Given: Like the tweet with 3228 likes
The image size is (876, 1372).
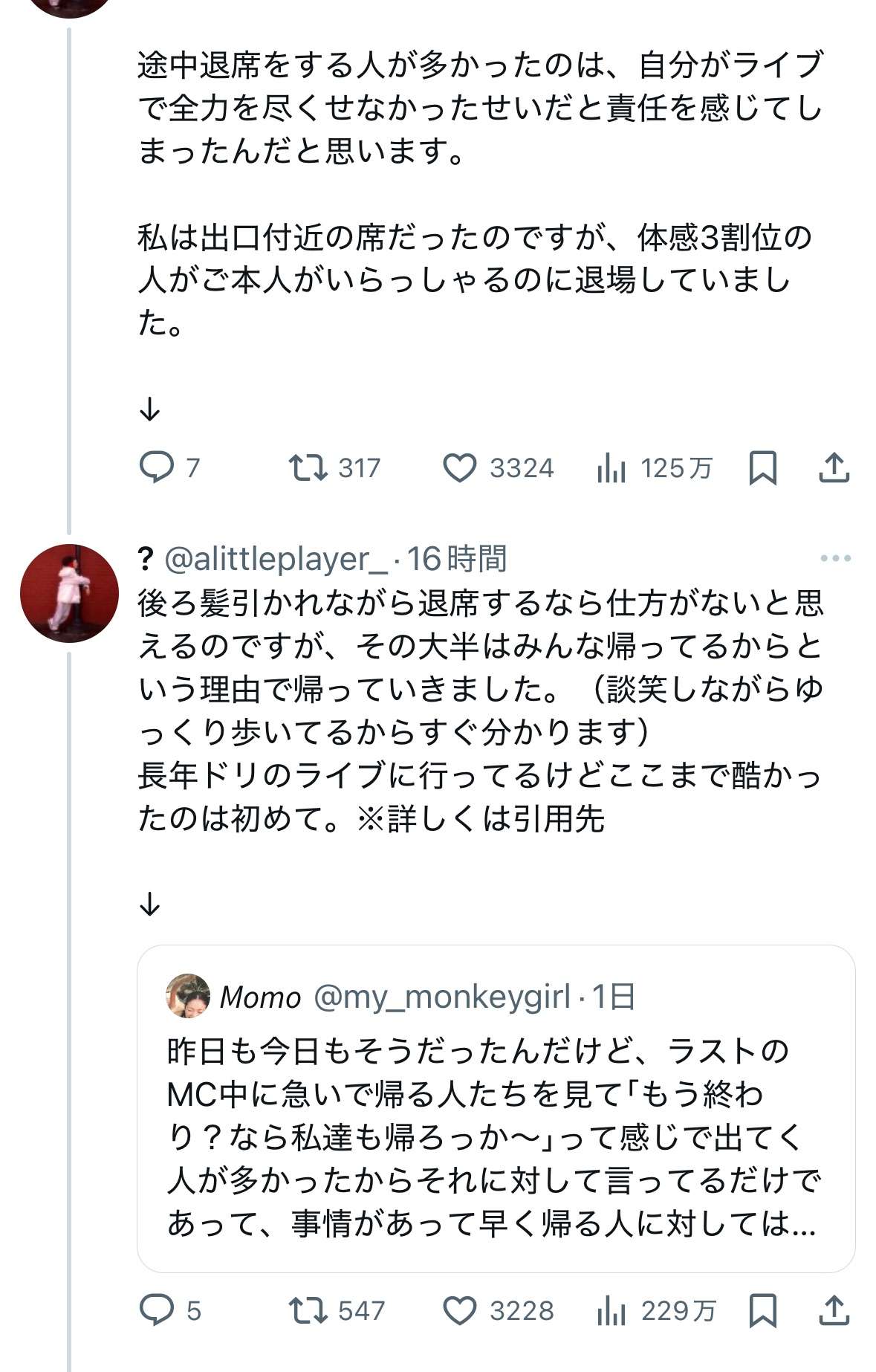Looking at the screenshot, I should pos(459,1310).
